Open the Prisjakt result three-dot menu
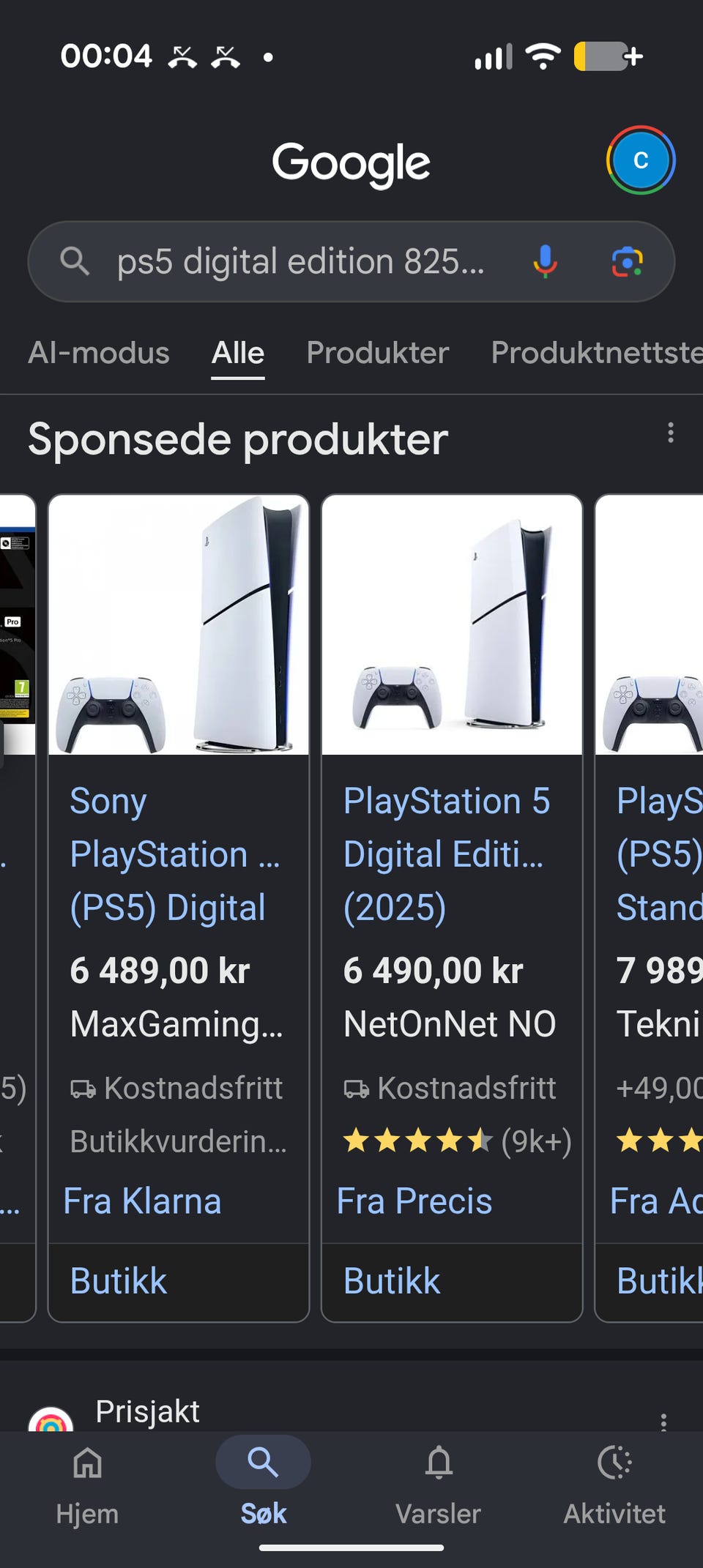 pyautogui.click(x=663, y=1422)
